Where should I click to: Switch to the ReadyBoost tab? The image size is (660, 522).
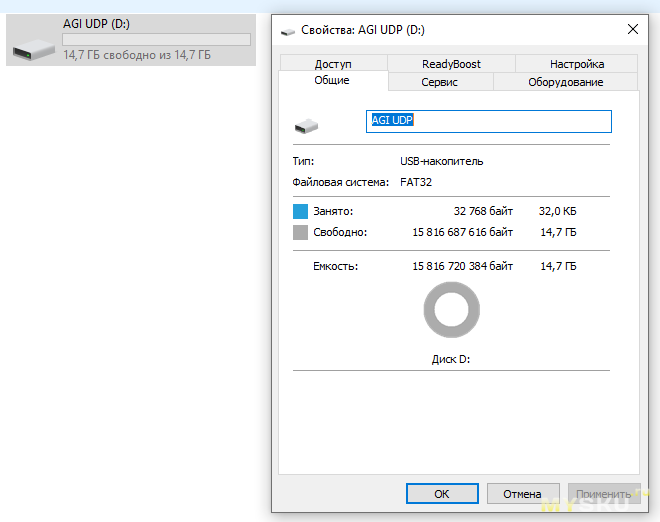click(451, 64)
